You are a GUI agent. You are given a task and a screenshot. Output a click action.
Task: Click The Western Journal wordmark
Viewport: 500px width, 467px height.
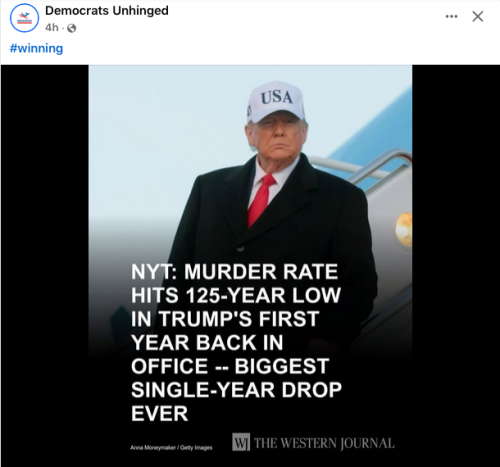point(324,443)
